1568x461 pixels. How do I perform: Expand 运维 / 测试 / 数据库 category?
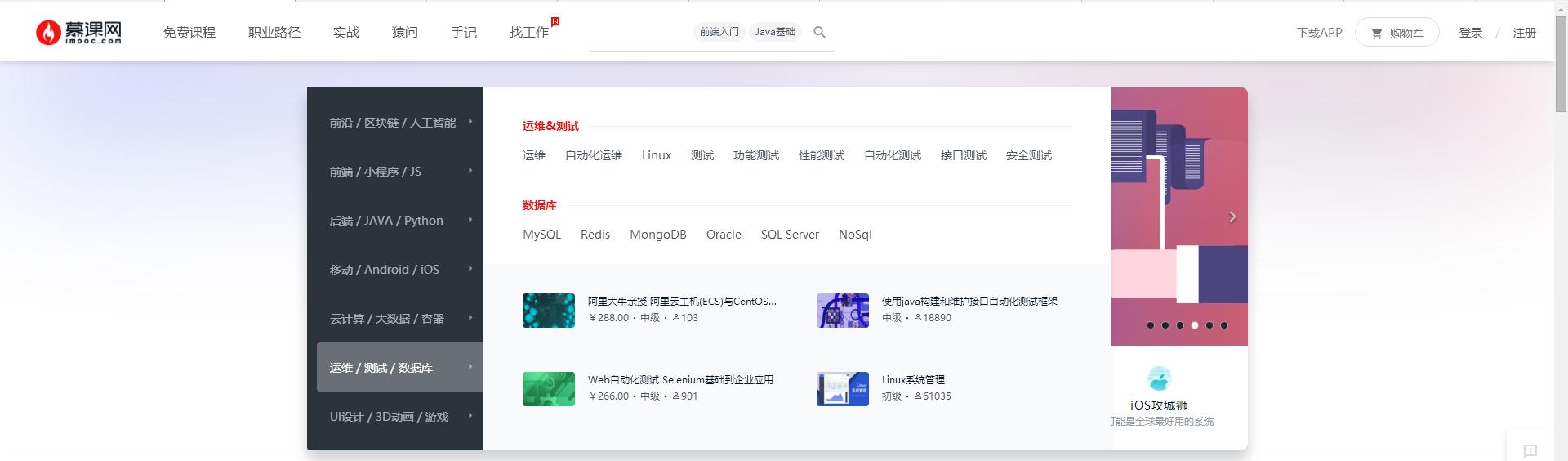[400, 368]
